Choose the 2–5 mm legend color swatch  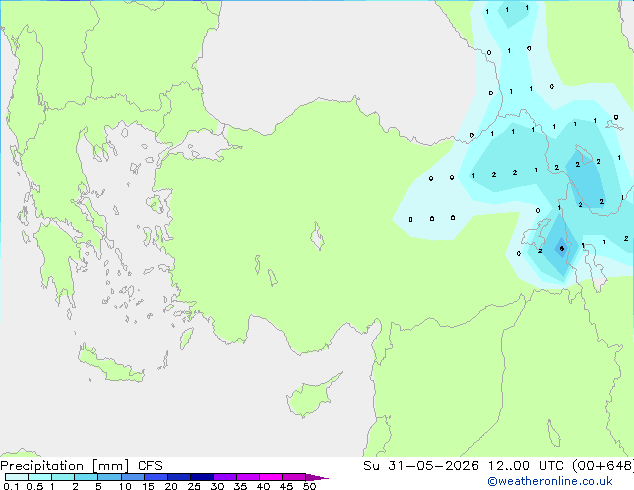(86, 477)
